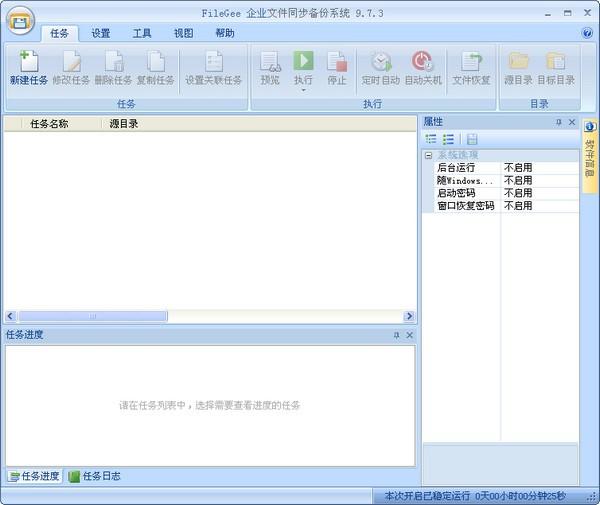Open the 软件信息 side tab
The image size is (600, 505).
point(590,156)
